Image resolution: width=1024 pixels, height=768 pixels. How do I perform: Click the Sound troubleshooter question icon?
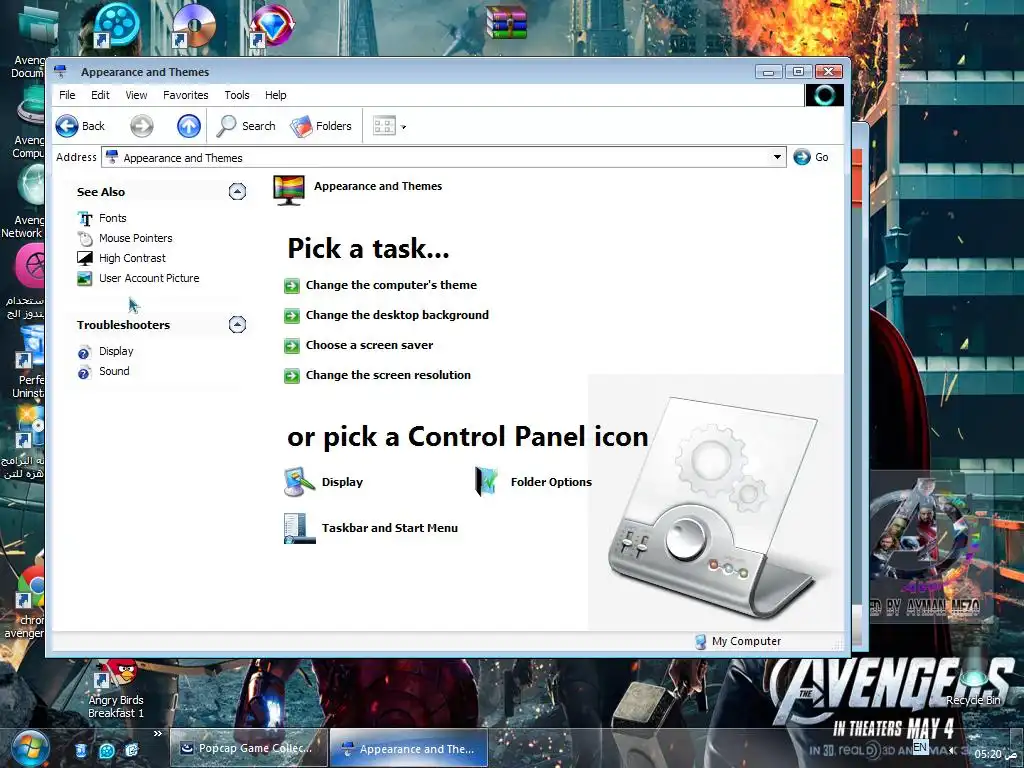coord(84,373)
